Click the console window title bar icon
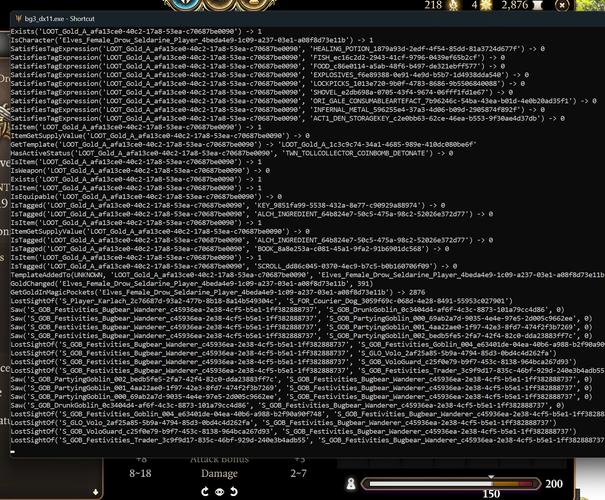Image resolution: width=605 pixels, height=500 pixels. (x=18, y=19)
